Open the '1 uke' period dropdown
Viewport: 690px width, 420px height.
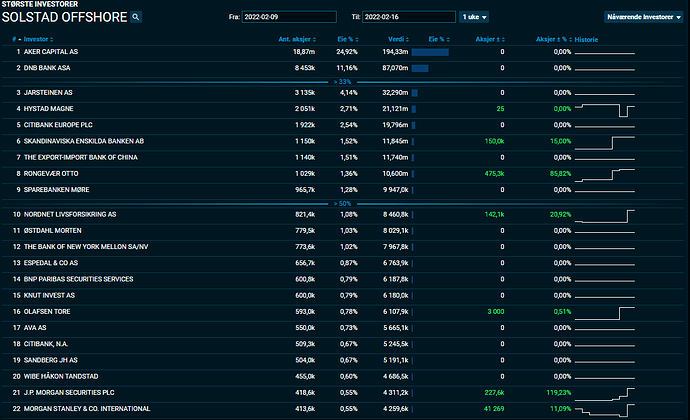tap(474, 17)
